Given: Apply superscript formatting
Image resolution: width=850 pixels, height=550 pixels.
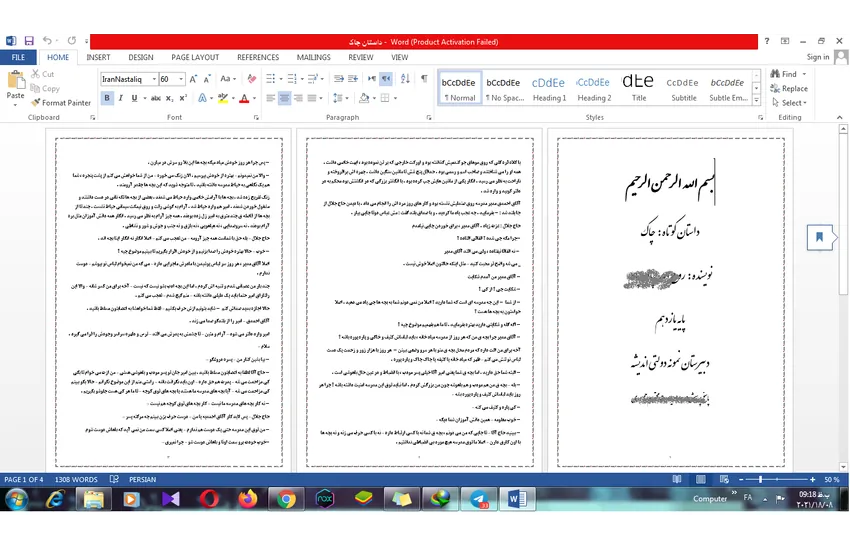Looking at the screenshot, I should coord(183,98).
